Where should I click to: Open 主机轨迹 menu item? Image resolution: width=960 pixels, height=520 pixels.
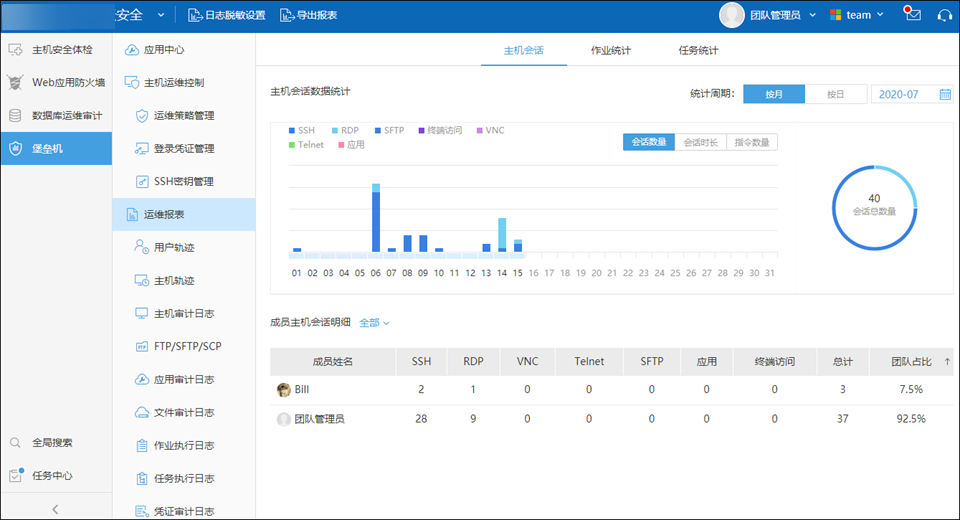(x=184, y=281)
